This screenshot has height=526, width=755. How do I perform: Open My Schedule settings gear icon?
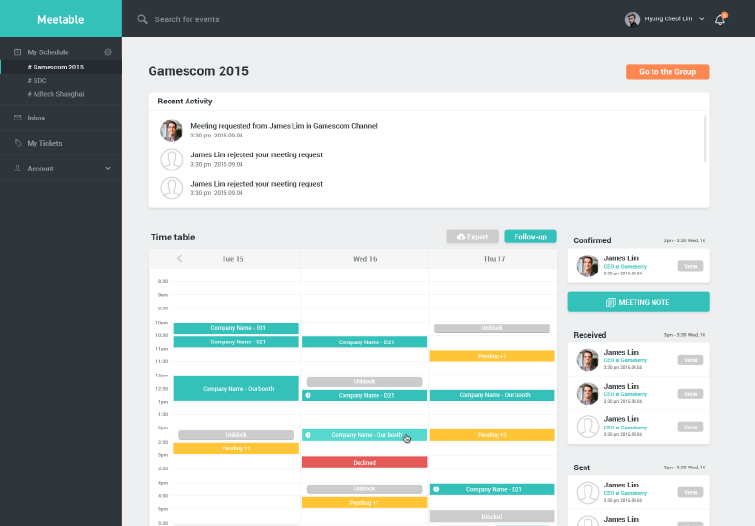(x=108, y=52)
